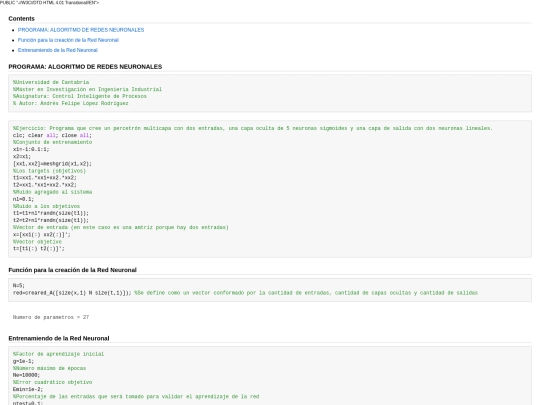Screen dimensions: 540x405
Task: Click the comment %Ruido a los objetivos
Action: [46, 206]
